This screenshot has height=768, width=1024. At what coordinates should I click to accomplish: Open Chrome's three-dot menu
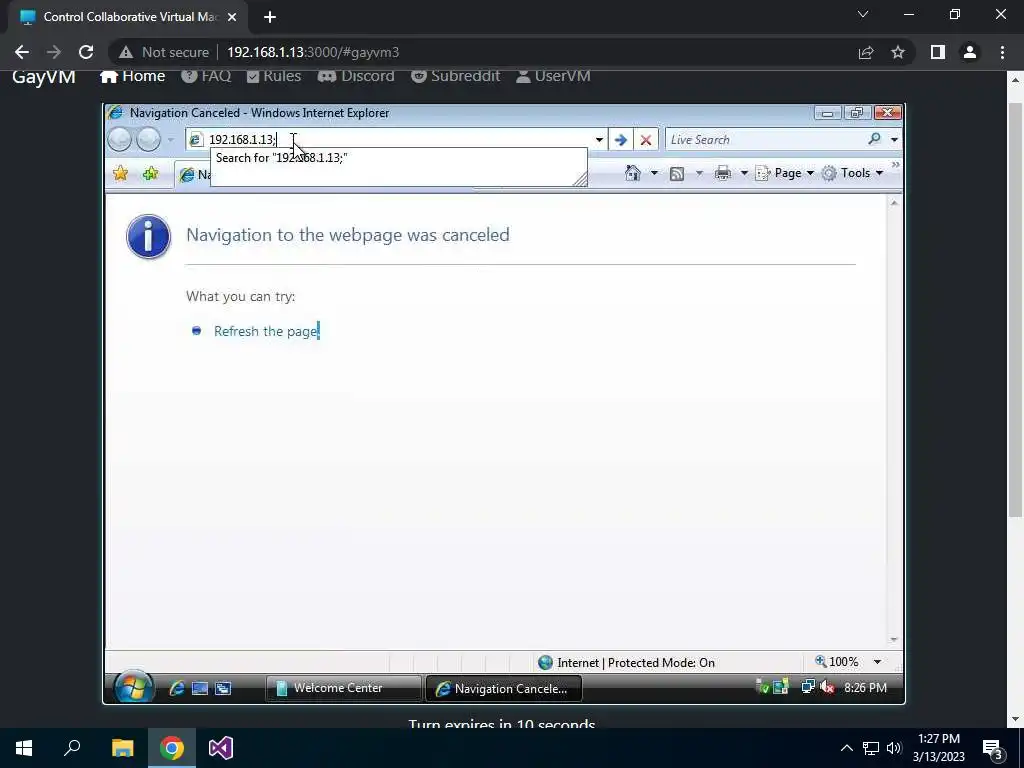click(1002, 52)
